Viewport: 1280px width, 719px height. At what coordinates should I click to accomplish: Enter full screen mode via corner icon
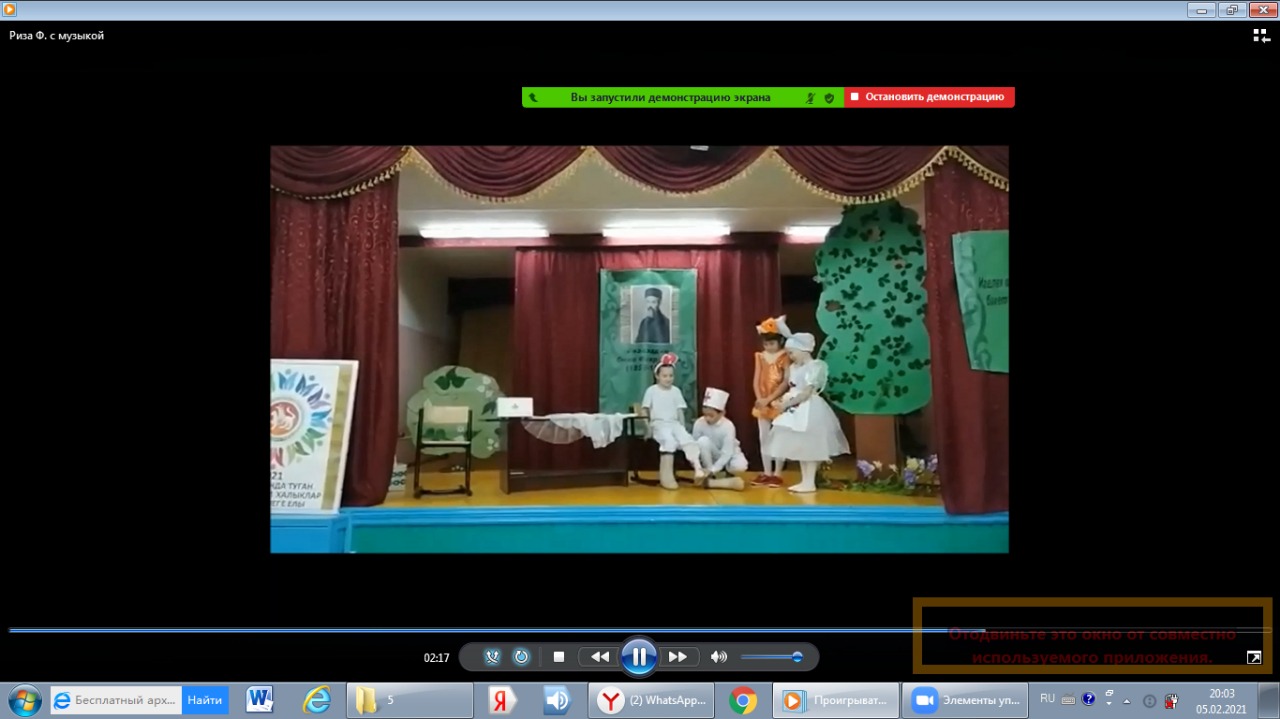coord(1253,657)
